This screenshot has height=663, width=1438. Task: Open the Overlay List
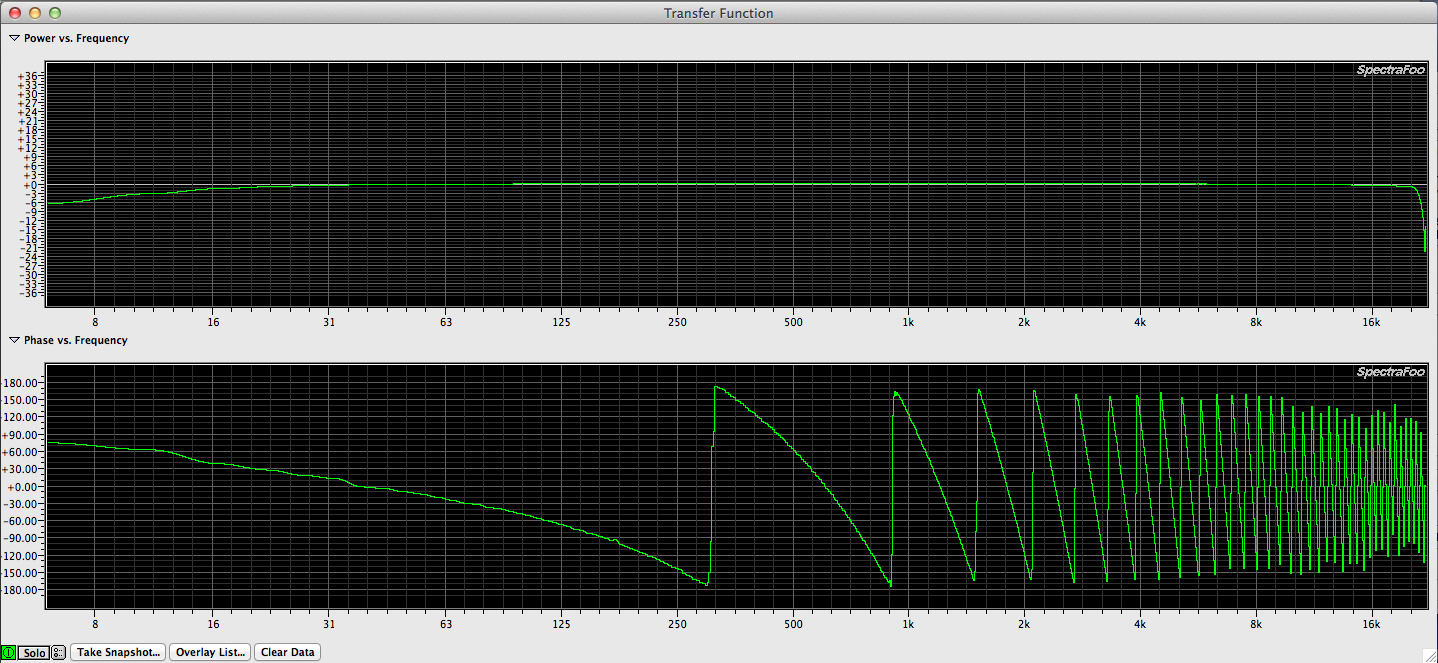[210, 652]
